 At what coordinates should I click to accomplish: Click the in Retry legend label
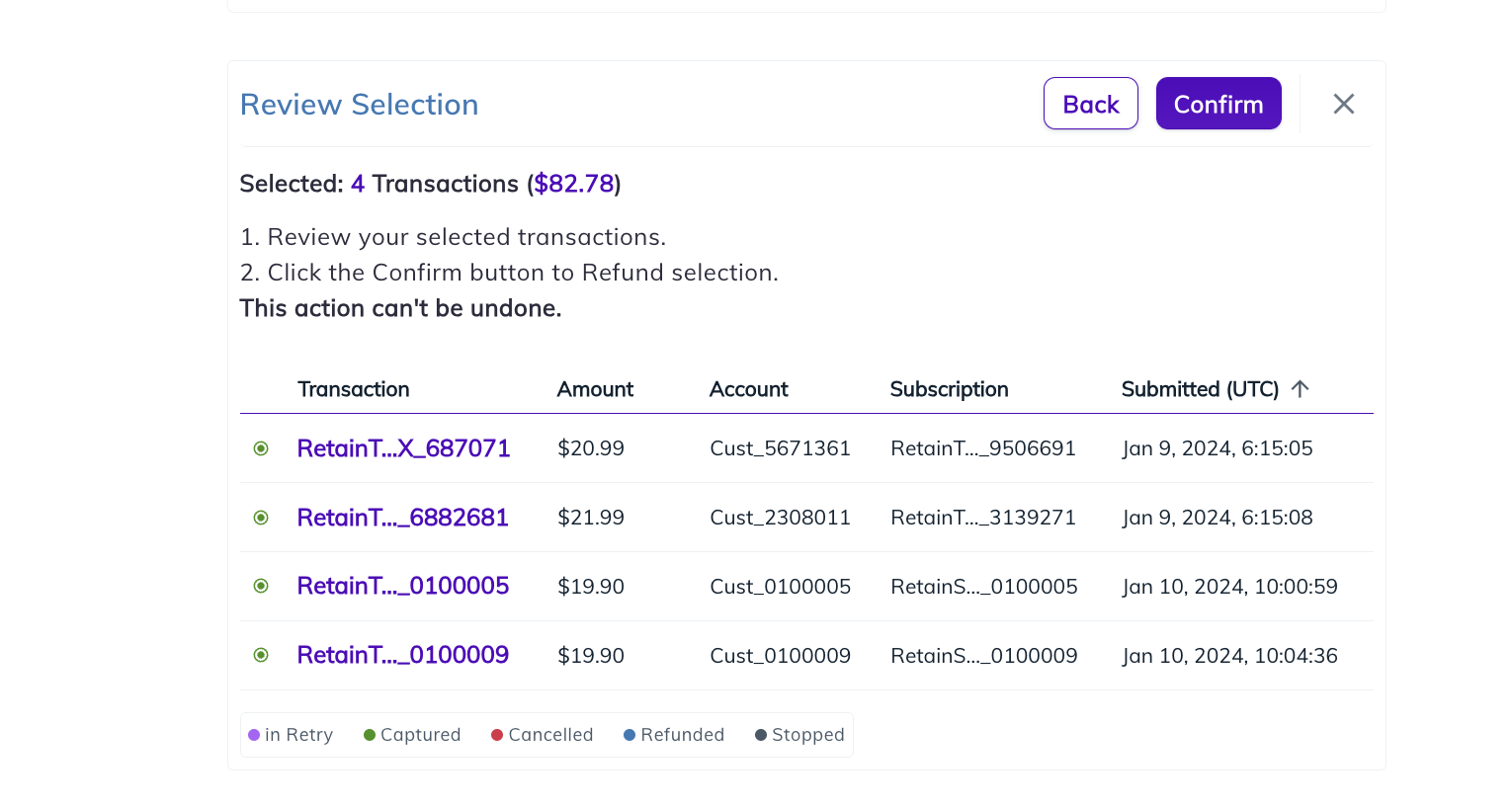[x=298, y=735]
